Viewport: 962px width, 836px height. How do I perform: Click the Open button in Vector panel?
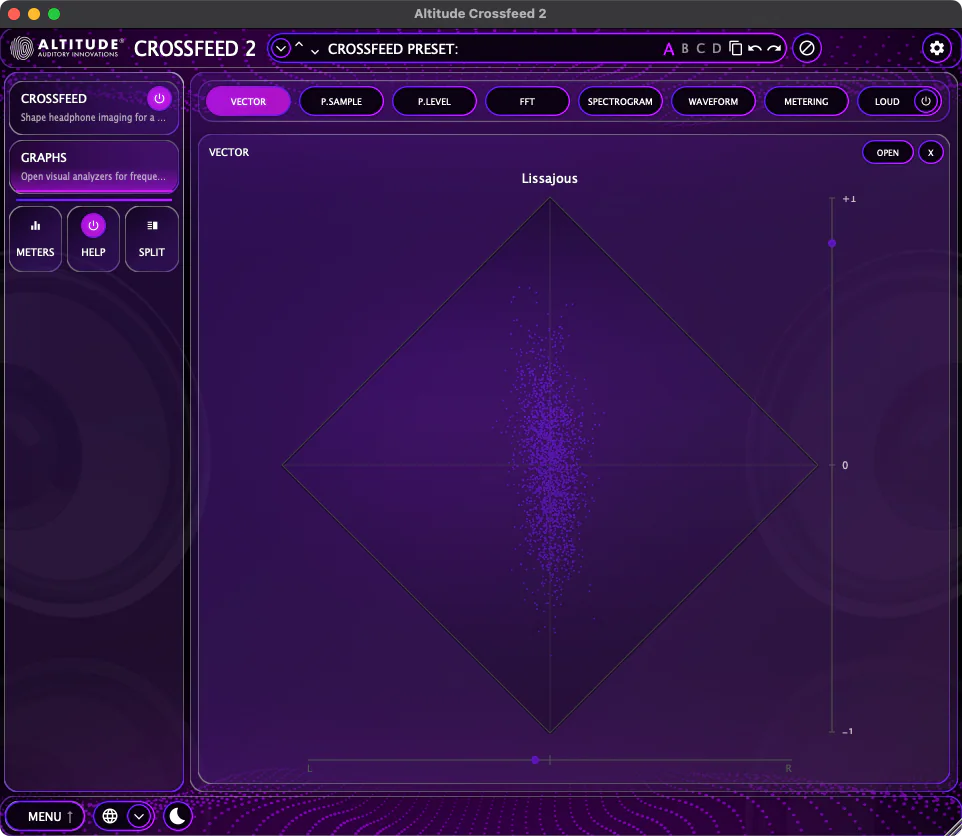point(887,153)
